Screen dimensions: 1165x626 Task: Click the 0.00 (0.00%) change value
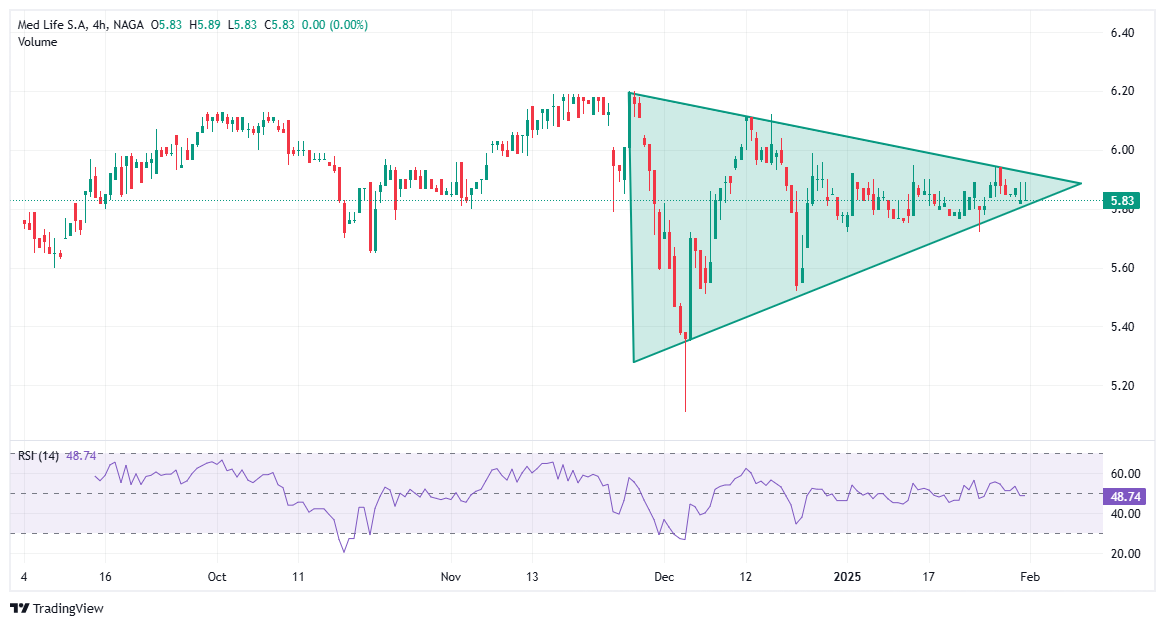coord(334,24)
